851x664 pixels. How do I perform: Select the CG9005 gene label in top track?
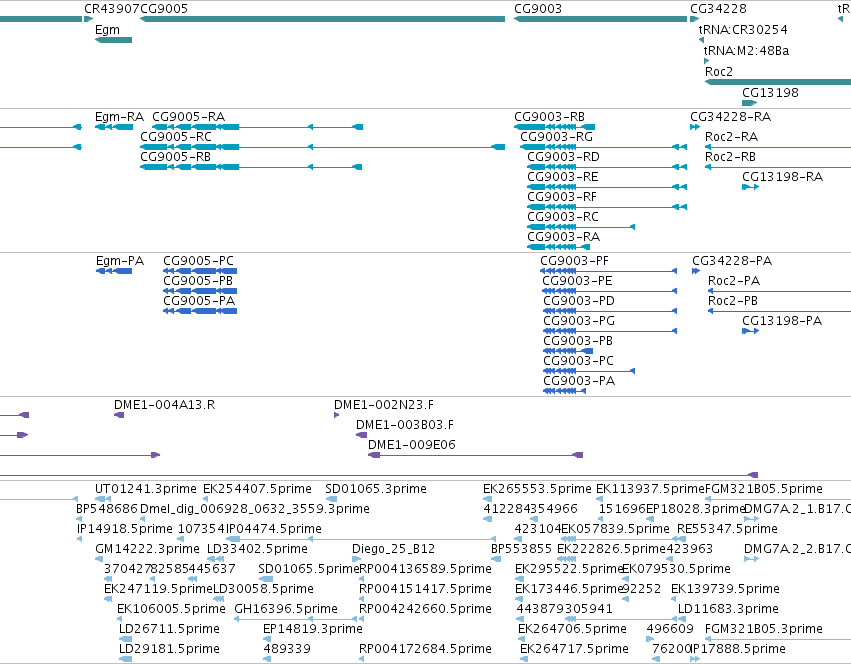coord(164,9)
